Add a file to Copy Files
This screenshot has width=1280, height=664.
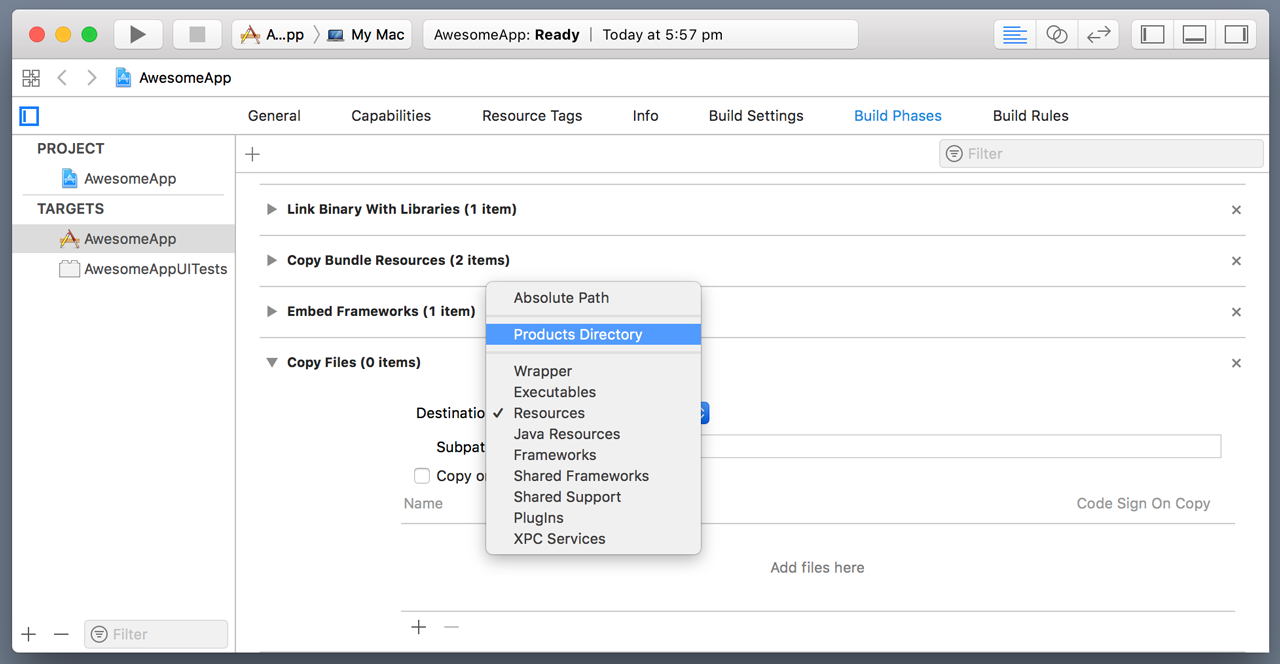coord(419,627)
